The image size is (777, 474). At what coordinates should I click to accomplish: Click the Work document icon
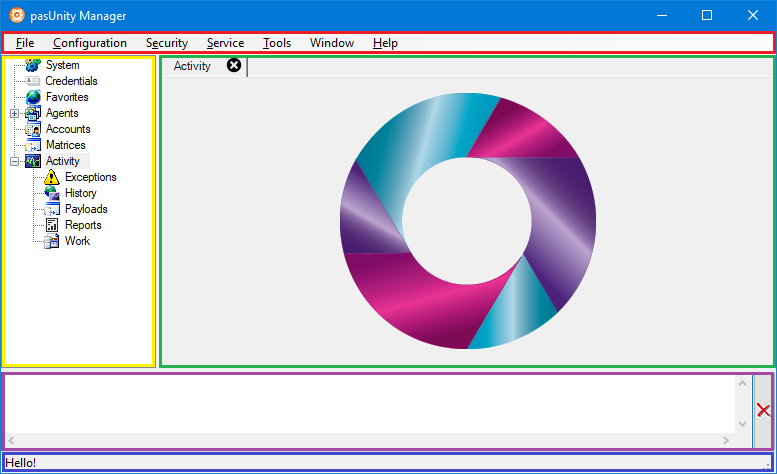[52, 241]
